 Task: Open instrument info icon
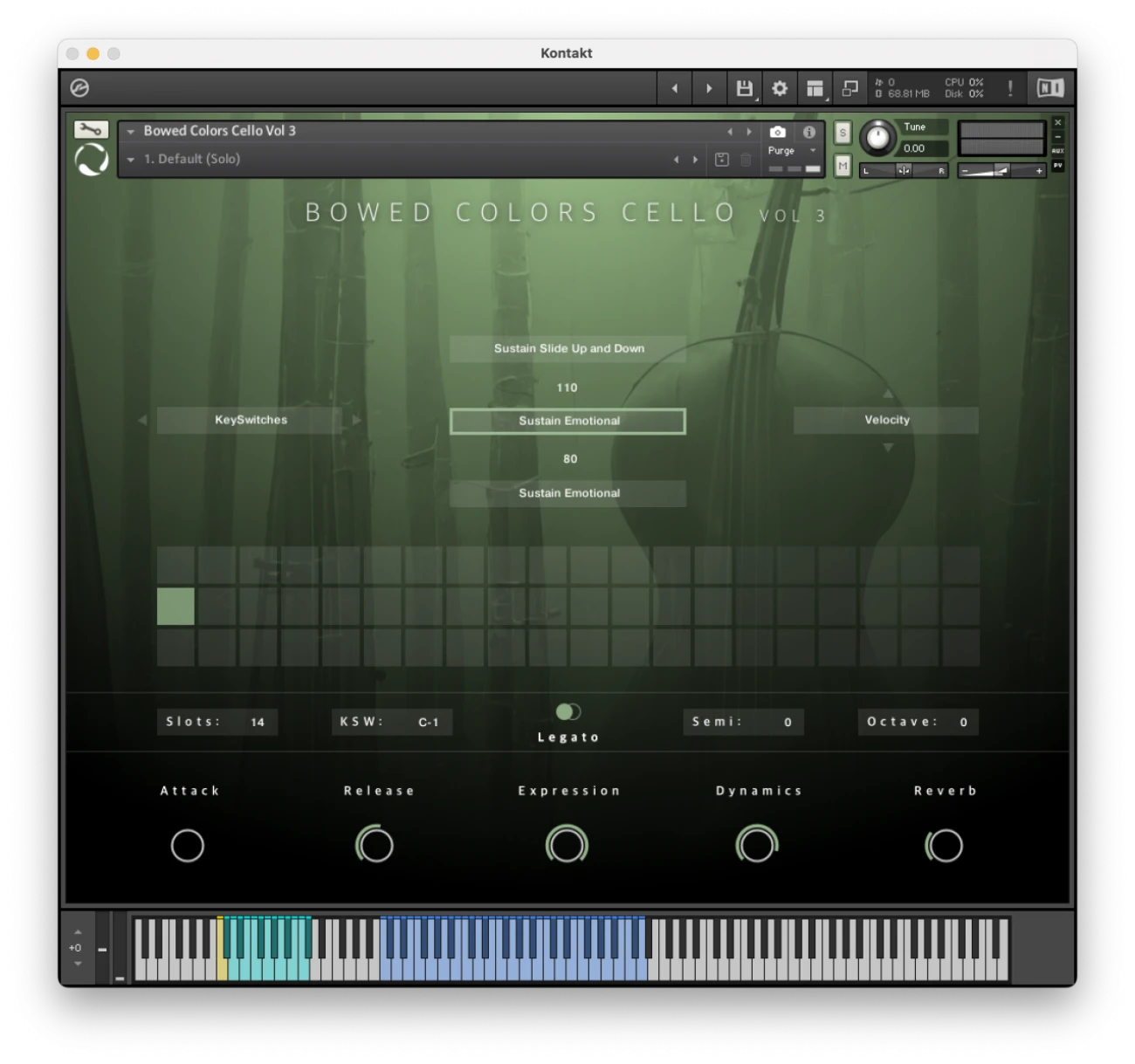(x=809, y=132)
